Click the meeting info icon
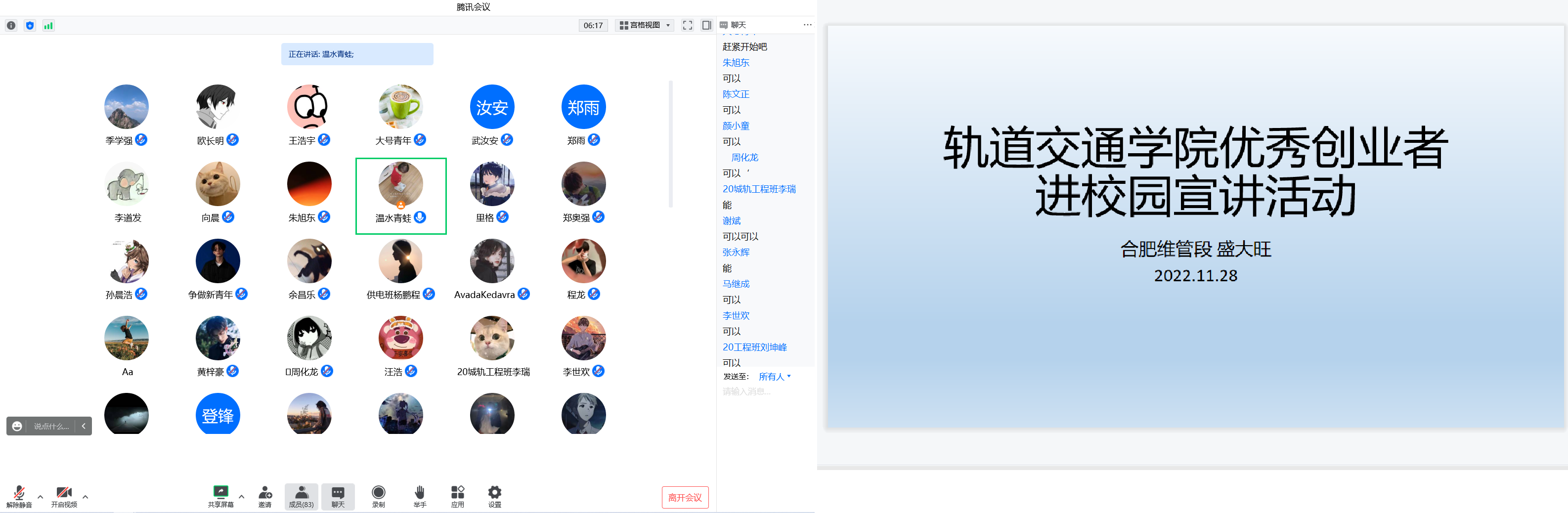 click(11, 26)
